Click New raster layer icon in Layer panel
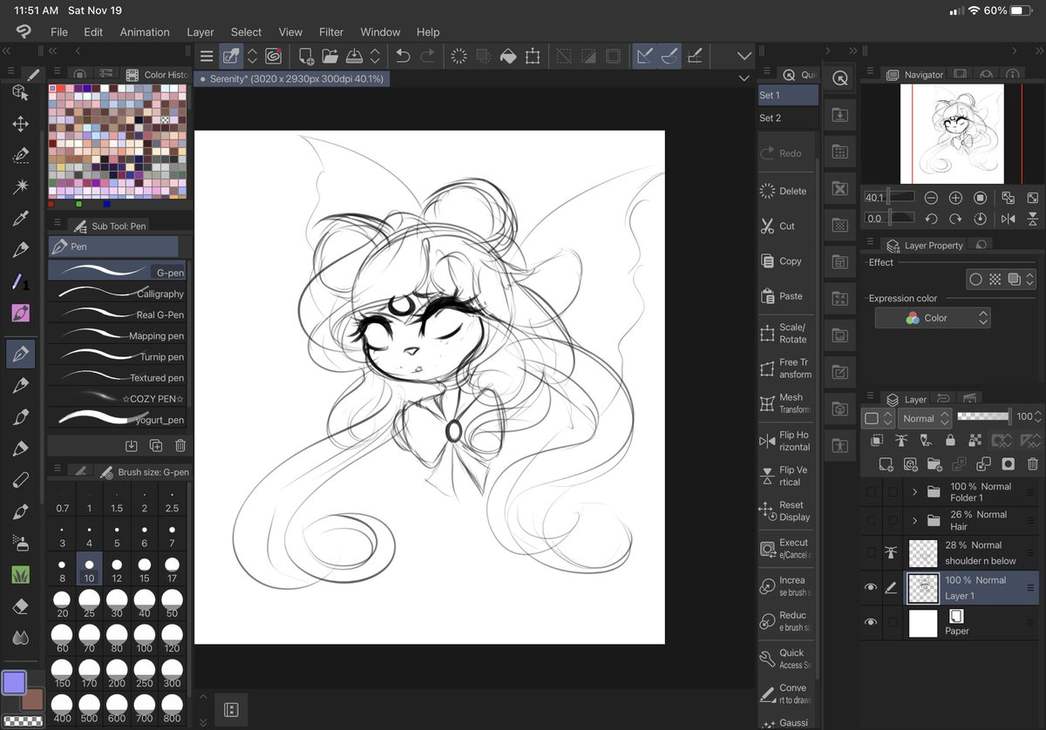This screenshot has width=1046, height=730. click(x=886, y=464)
